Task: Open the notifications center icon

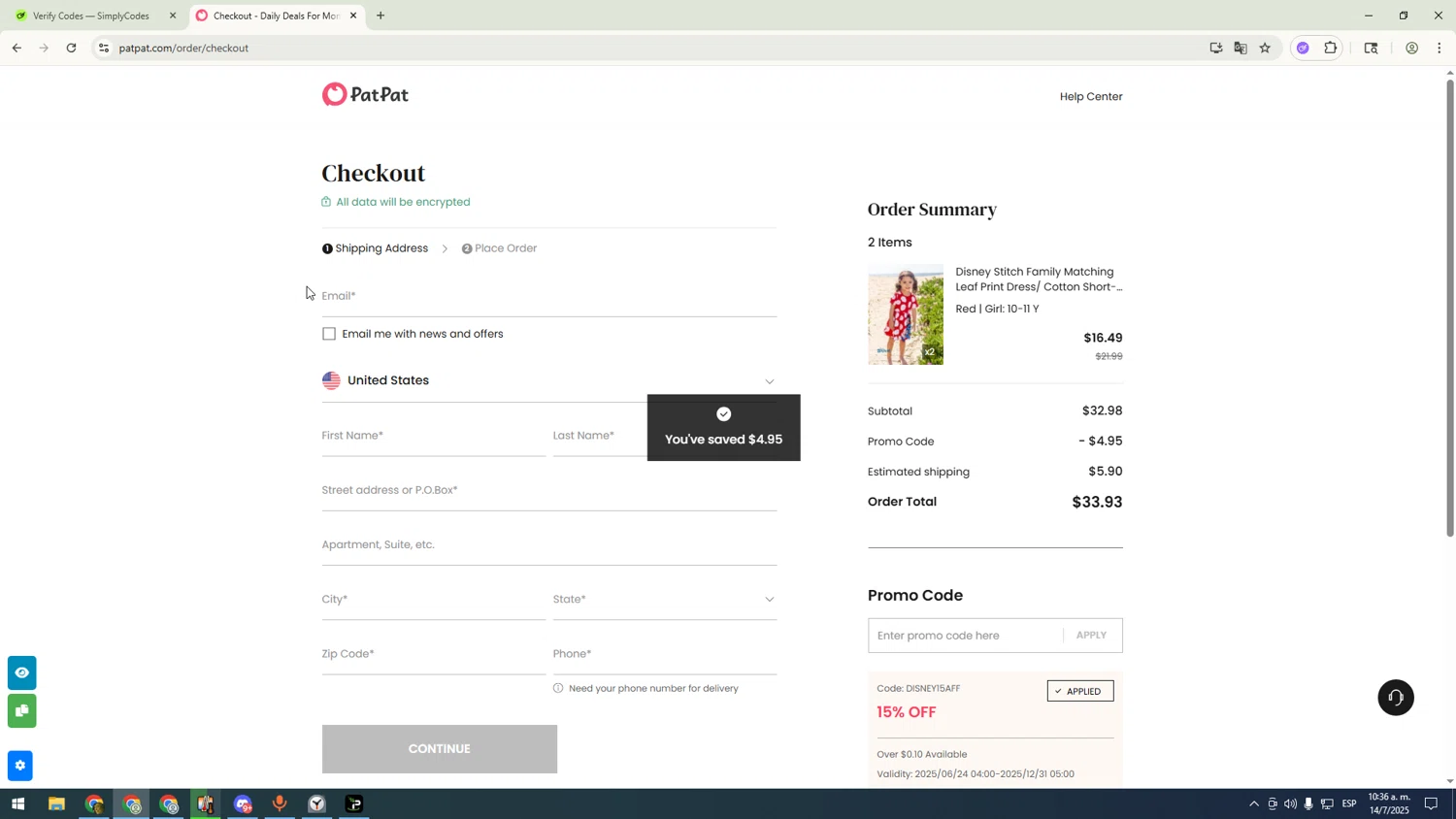Action: click(x=1431, y=804)
